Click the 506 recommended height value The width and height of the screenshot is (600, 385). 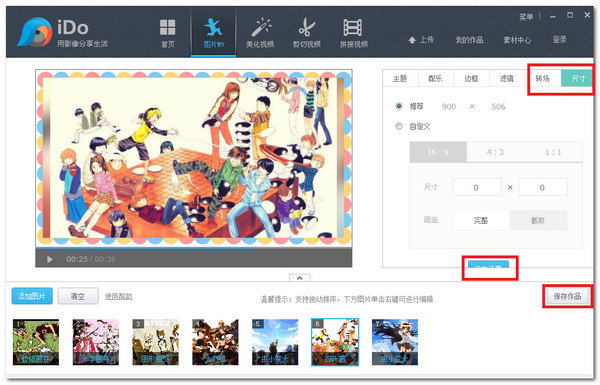pyautogui.click(x=498, y=106)
